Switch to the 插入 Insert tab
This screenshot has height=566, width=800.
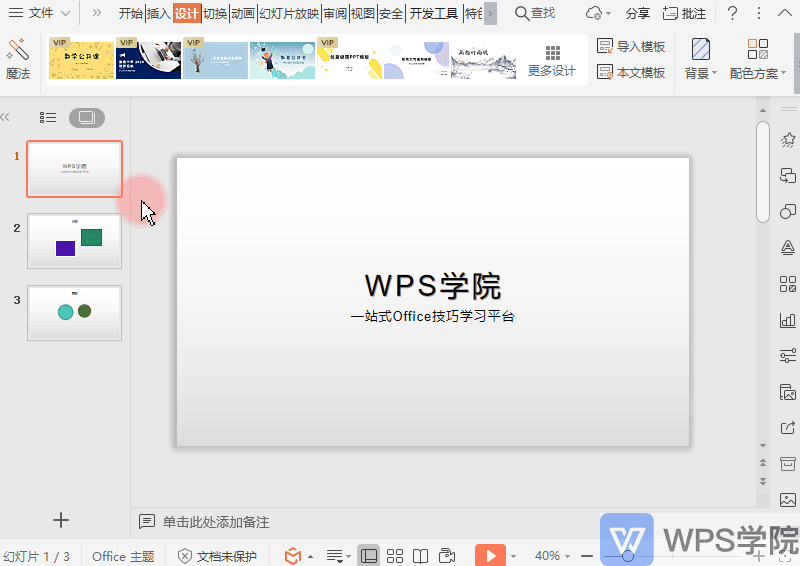tap(159, 13)
